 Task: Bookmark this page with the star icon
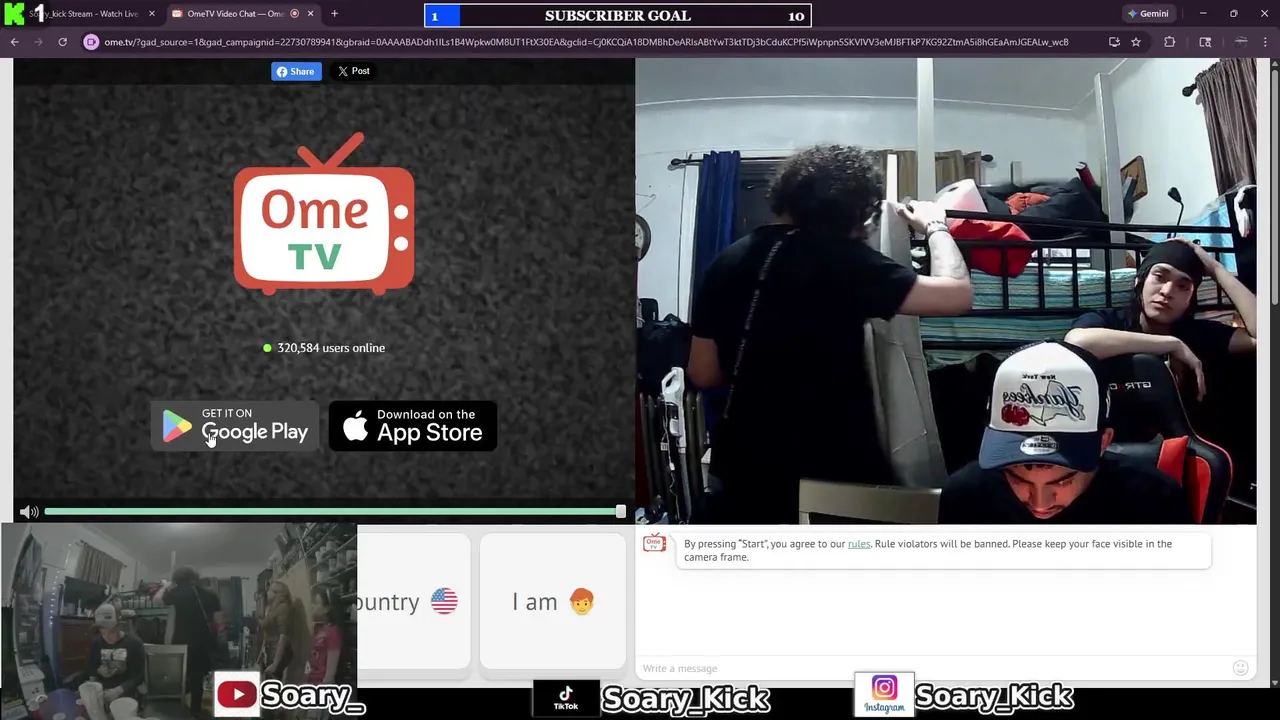click(x=1136, y=42)
